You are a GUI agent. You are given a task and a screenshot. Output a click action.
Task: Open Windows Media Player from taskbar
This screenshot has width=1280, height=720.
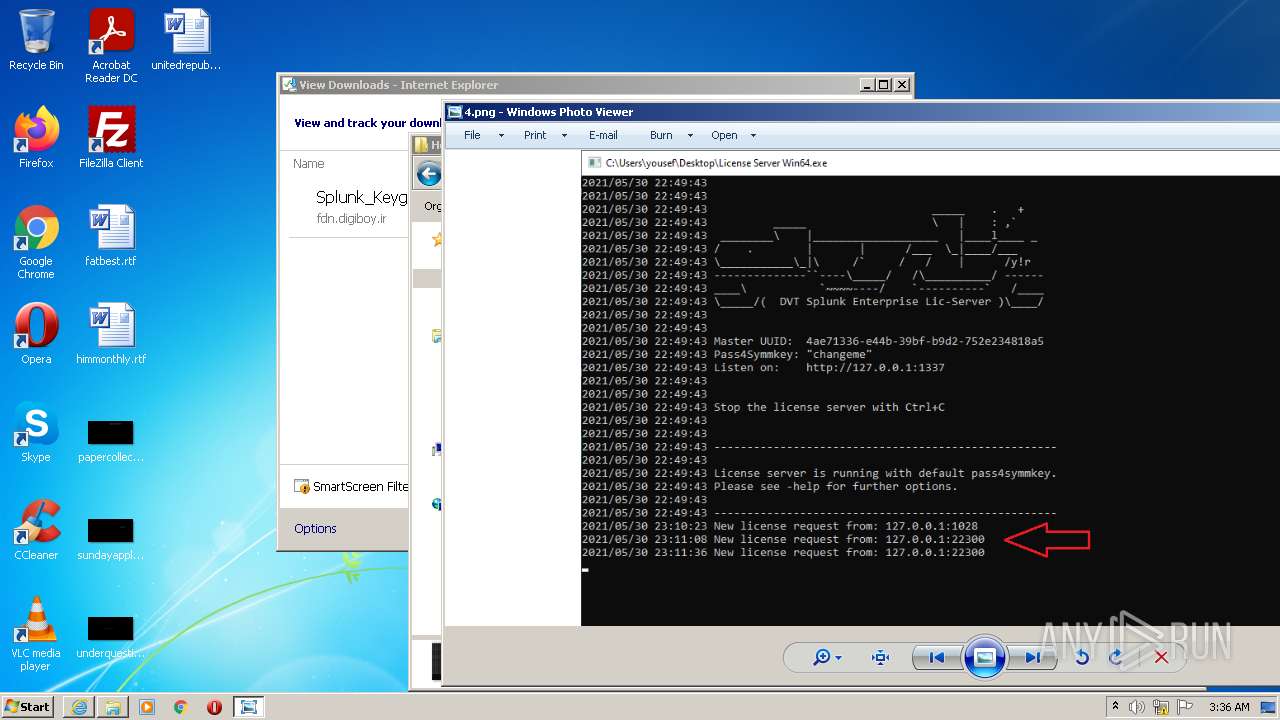click(x=147, y=707)
